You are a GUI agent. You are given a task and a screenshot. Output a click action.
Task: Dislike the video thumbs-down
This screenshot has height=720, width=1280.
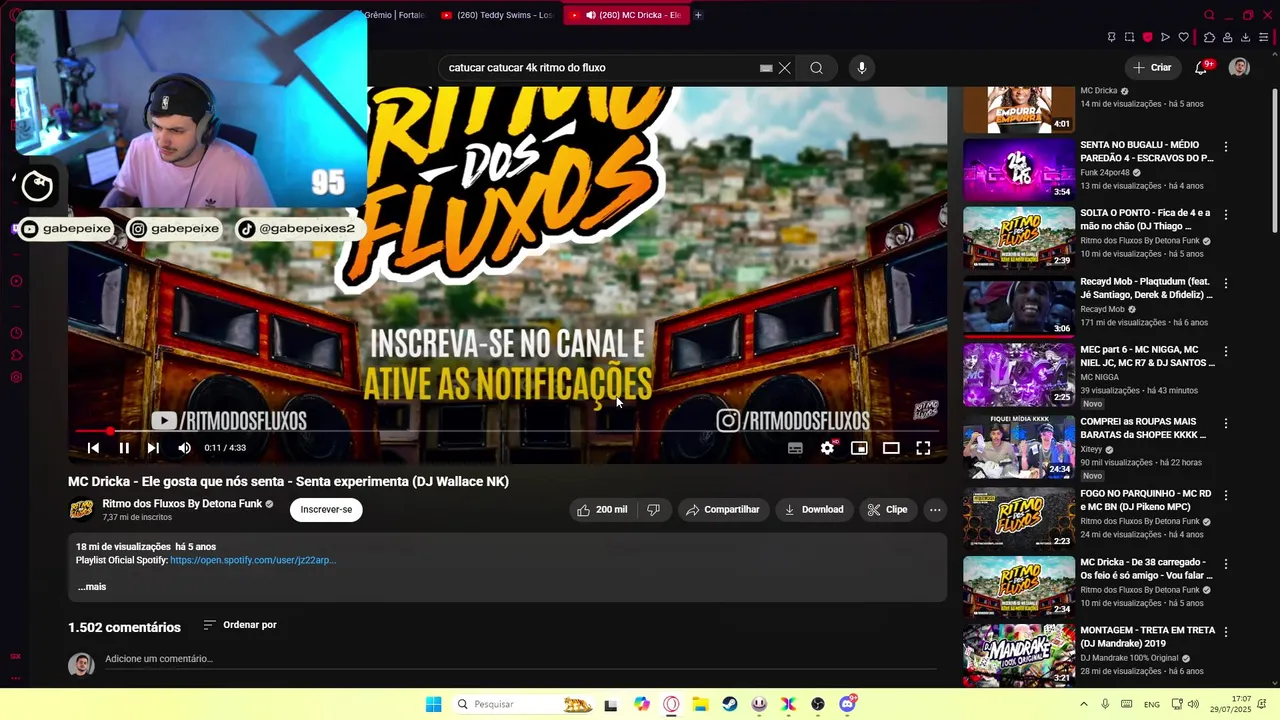(x=653, y=510)
